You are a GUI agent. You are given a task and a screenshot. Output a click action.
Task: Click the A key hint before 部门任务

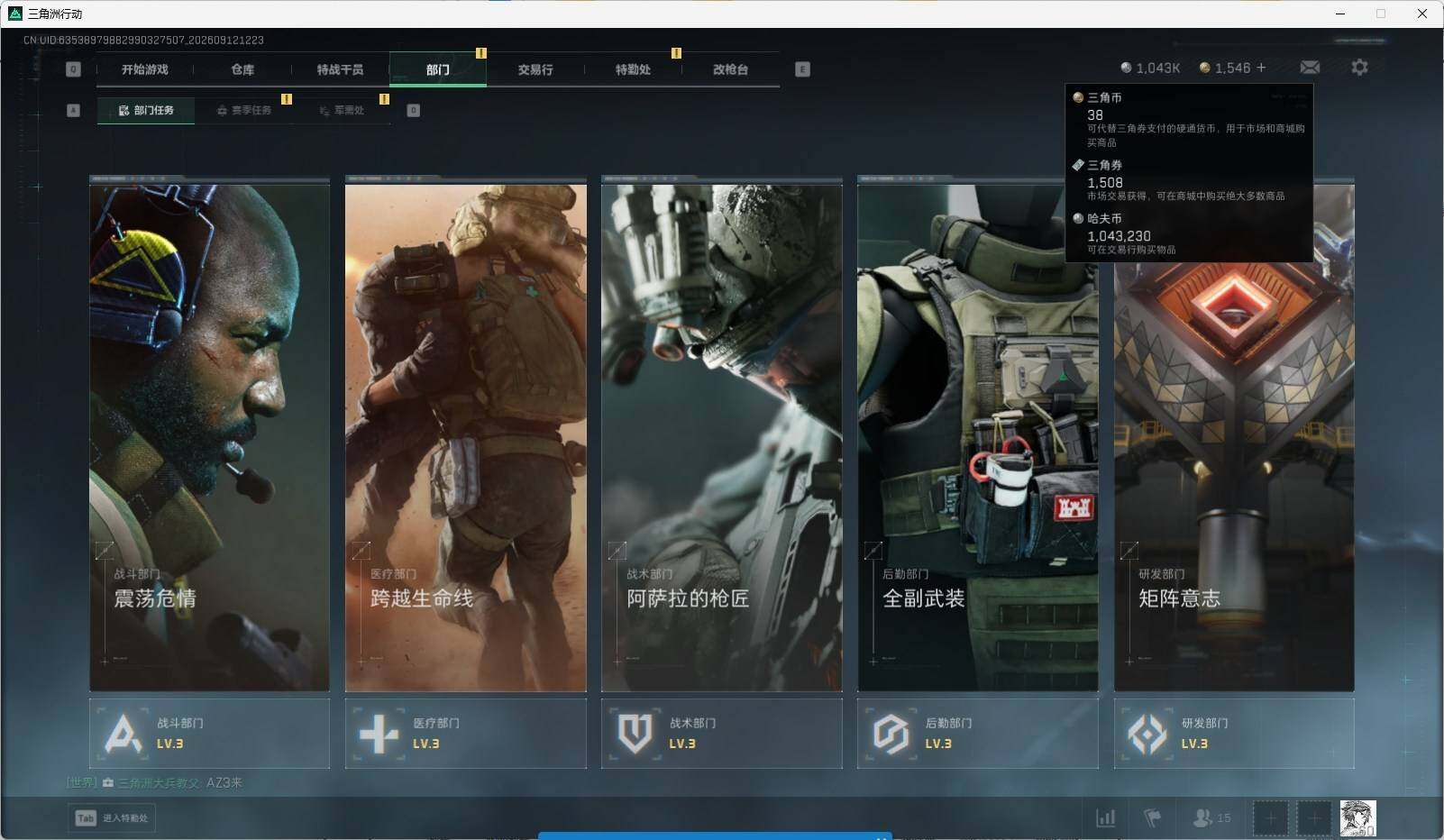pyautogui.click(x=74, y=110)
